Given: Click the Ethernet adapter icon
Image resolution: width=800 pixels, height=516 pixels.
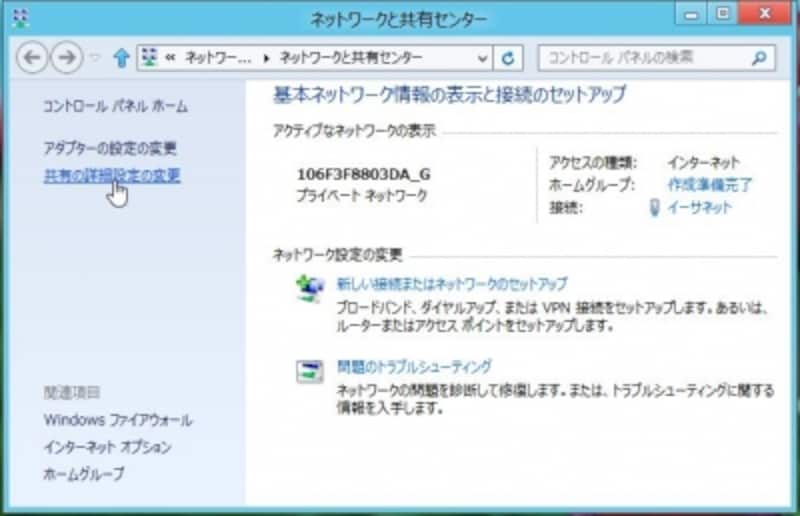Looking at the screenshot, I should pos(655,207).
